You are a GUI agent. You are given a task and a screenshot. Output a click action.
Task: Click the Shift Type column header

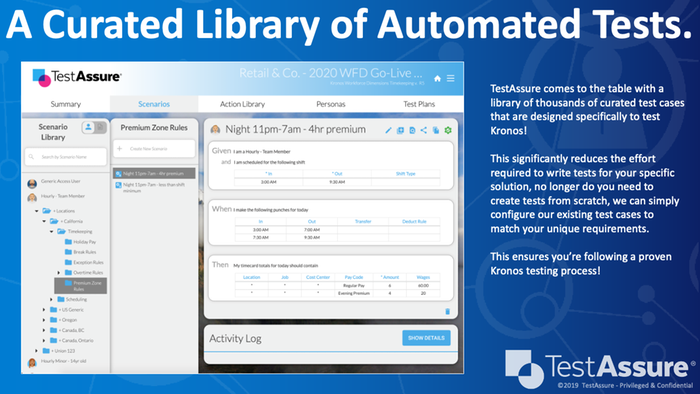[405, 174]
